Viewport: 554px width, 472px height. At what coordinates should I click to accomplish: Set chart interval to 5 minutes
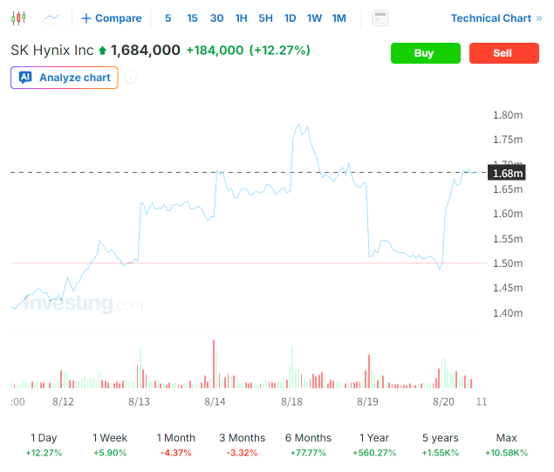(x=168, y=18)
